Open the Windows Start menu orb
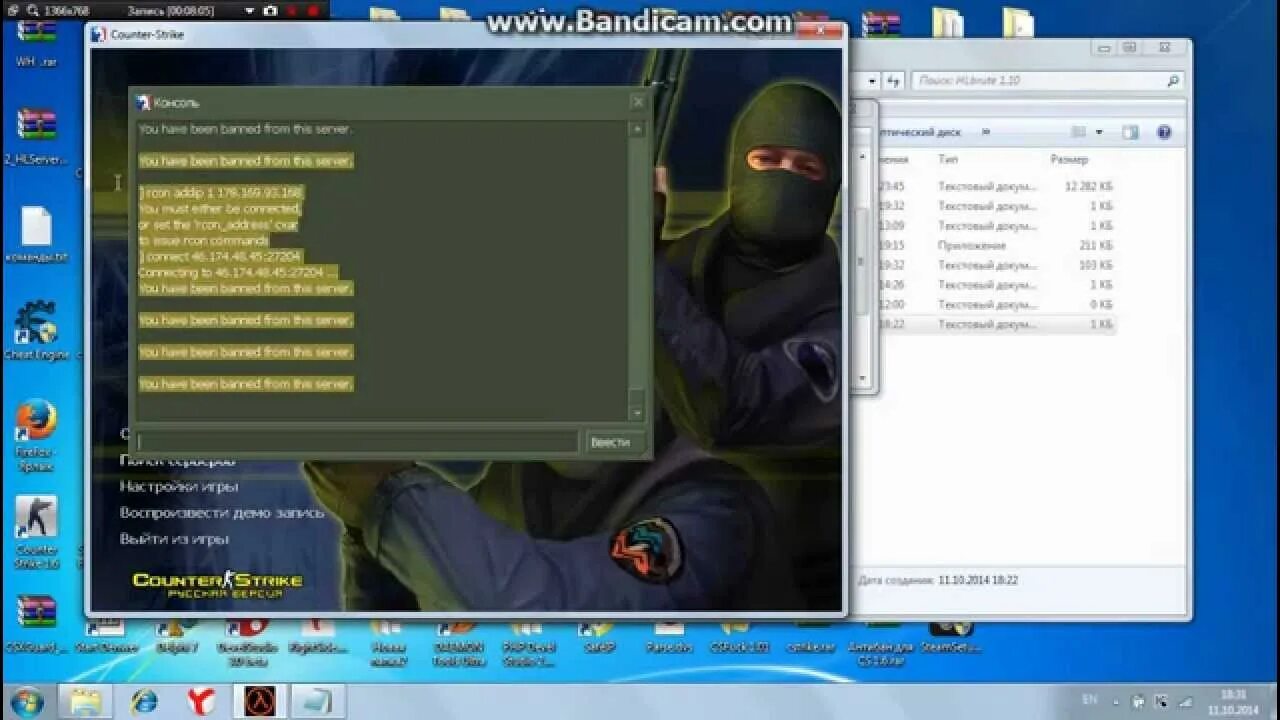The image size is (1280, 720). (x=27, y=700)
